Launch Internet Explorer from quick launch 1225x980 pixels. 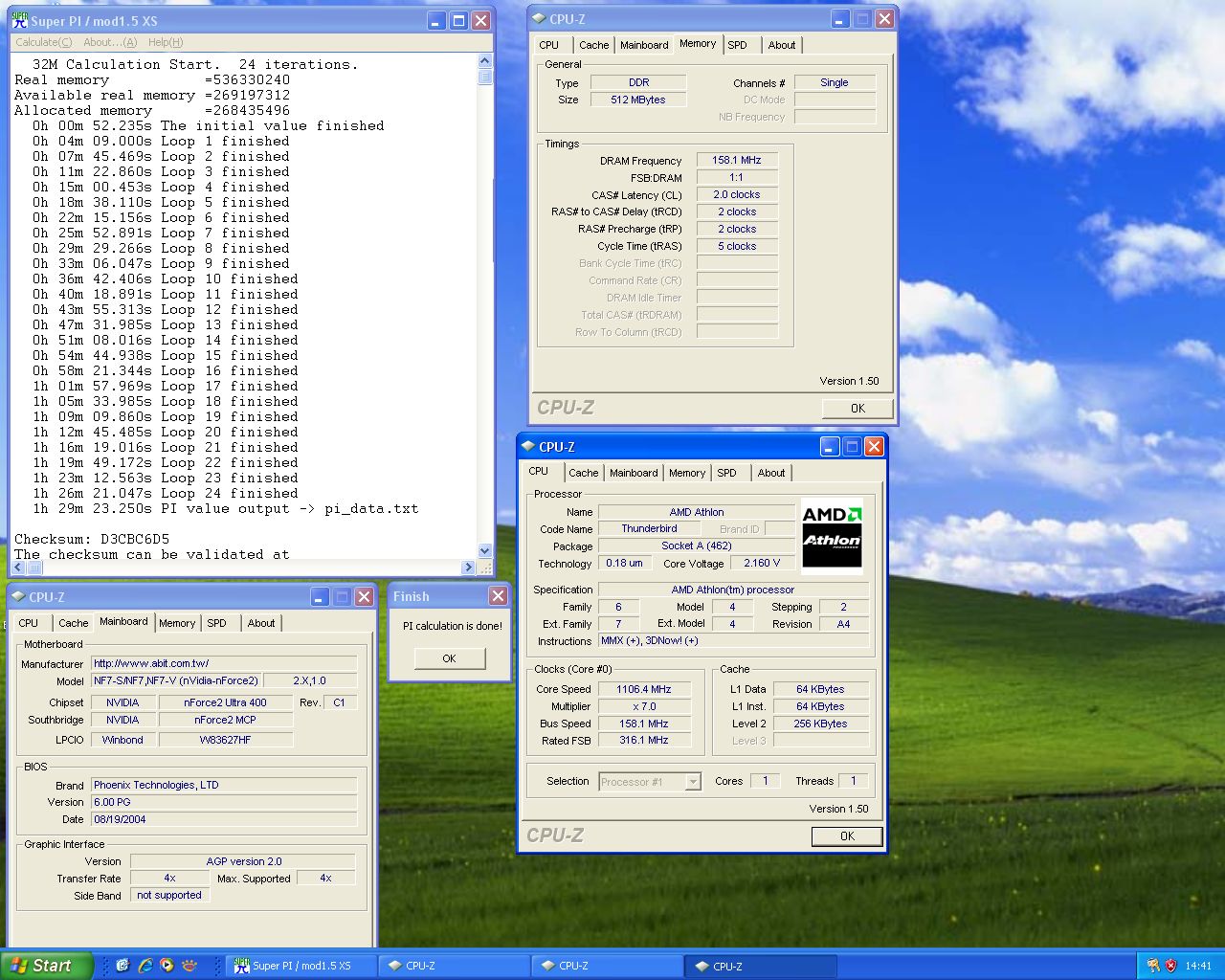(x=145, y=965)
